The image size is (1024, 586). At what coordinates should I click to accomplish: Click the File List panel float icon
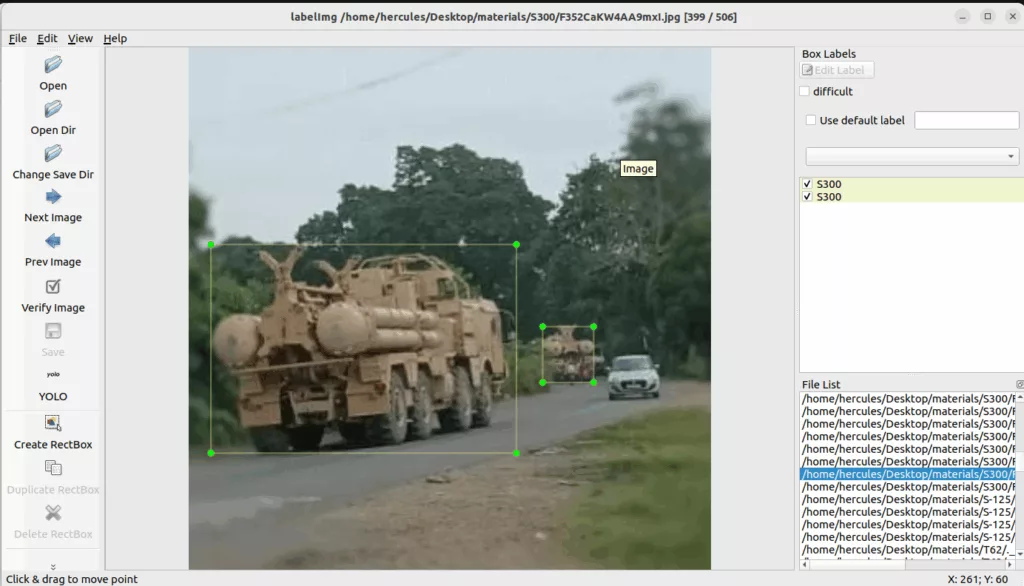point(1019,385)
